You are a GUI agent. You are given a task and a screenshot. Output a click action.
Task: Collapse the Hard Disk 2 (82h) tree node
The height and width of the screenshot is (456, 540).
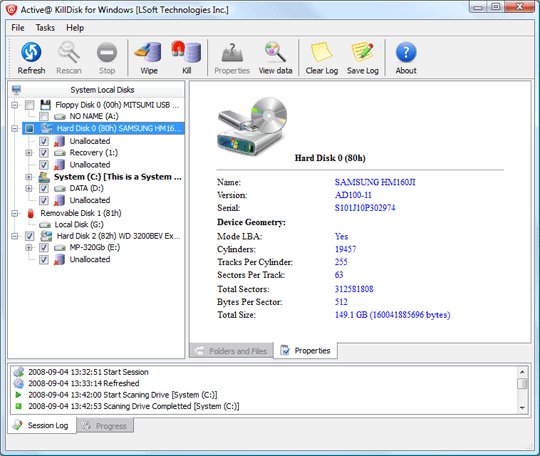pyautogui.click(x=14, y=236)
